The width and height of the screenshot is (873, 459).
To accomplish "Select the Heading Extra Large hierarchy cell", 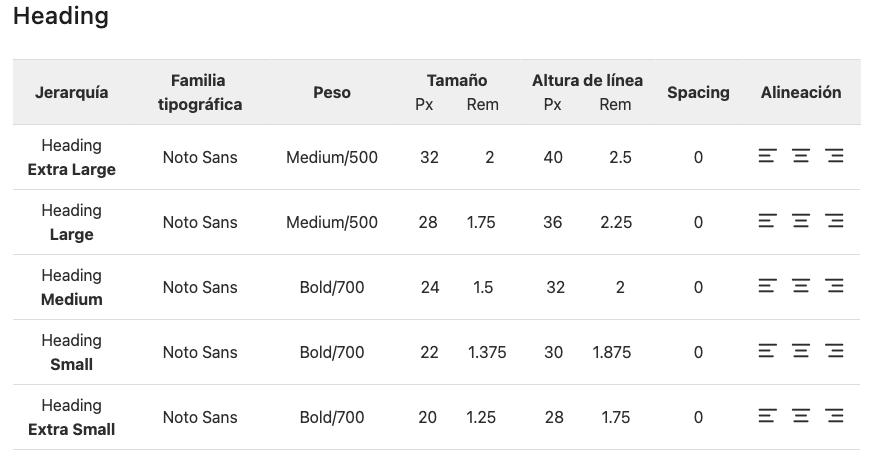I will 71,157.
